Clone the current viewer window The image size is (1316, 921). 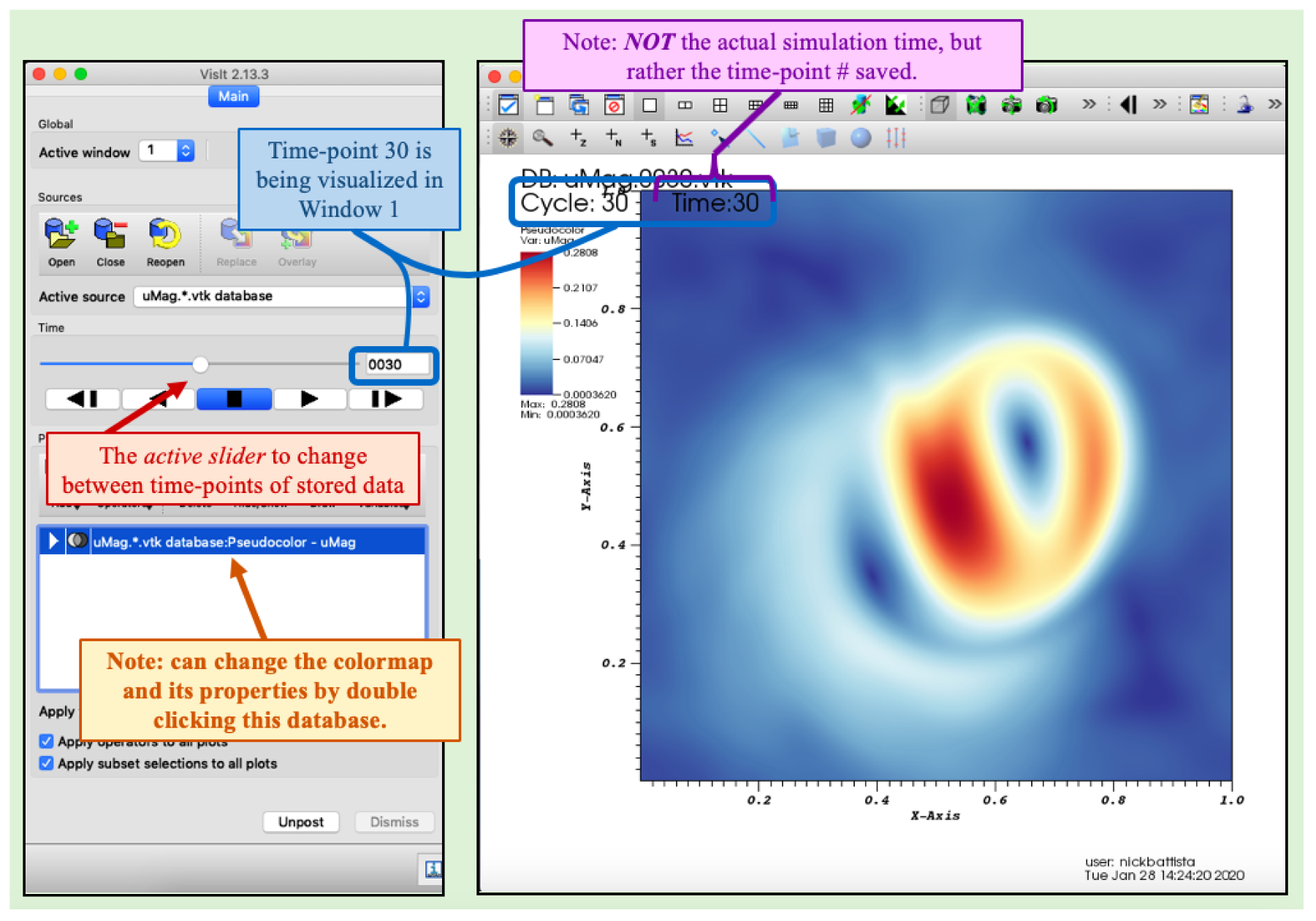click(x=579, y=105)
